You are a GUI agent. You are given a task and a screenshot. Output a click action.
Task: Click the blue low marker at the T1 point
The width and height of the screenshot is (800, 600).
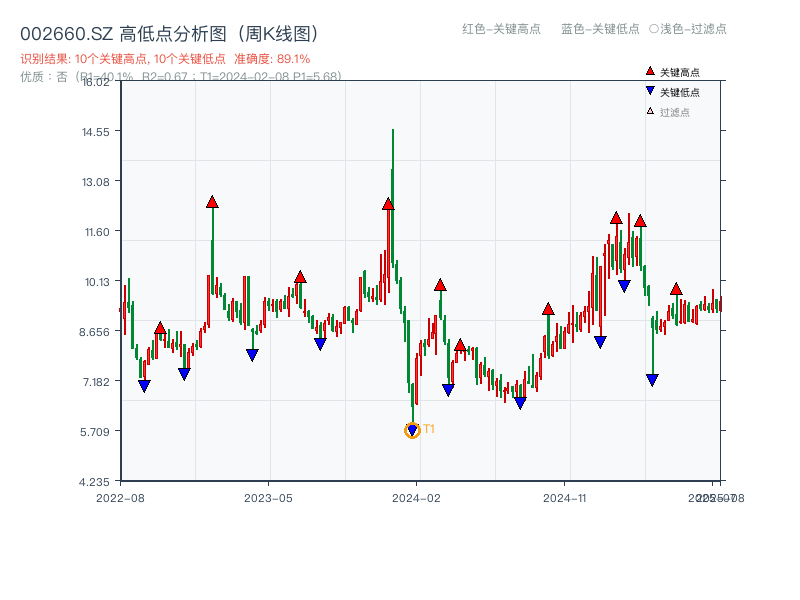tap(412, 431)
